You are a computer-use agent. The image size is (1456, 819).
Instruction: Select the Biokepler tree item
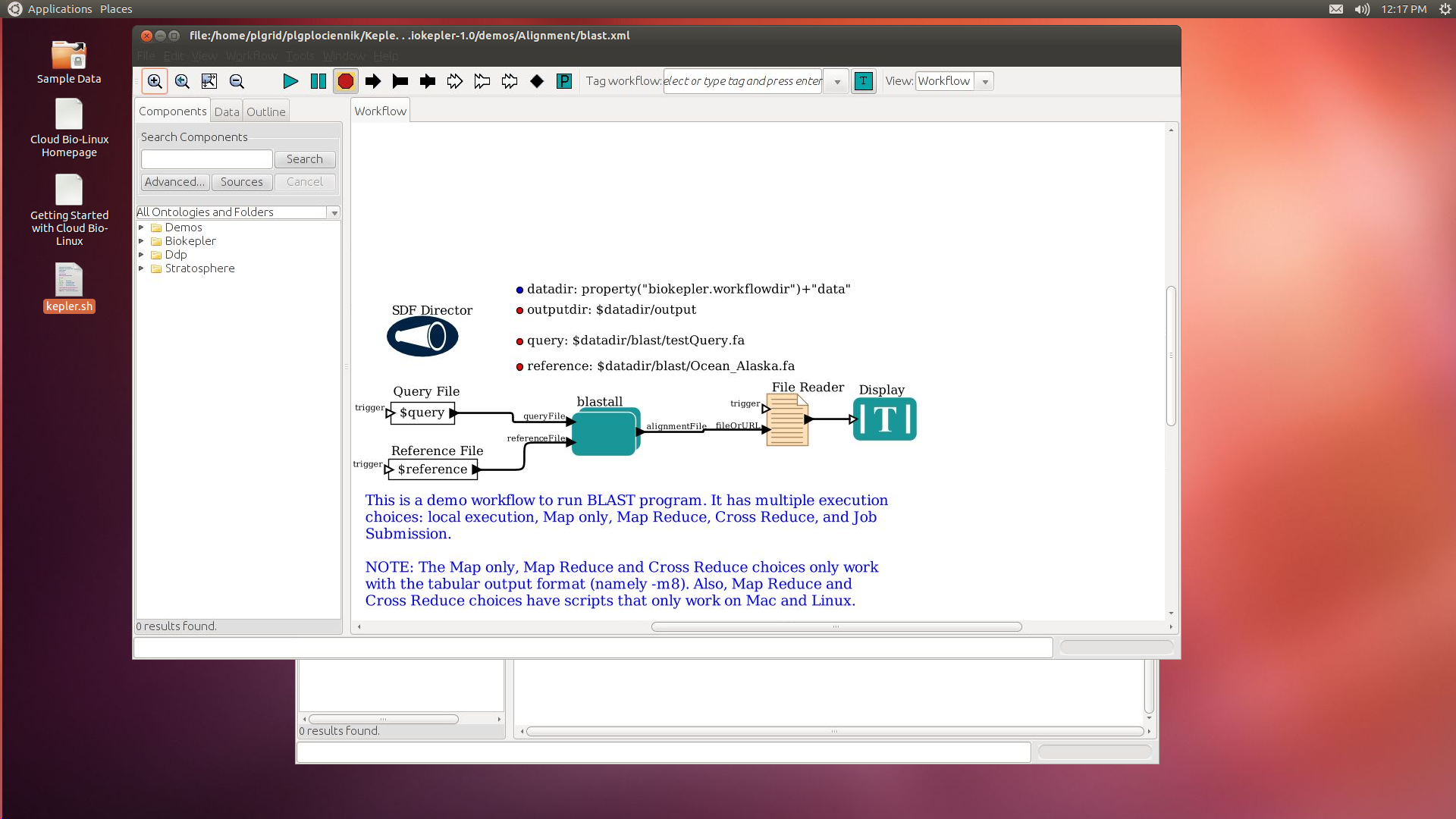click(x=190, y=241)
